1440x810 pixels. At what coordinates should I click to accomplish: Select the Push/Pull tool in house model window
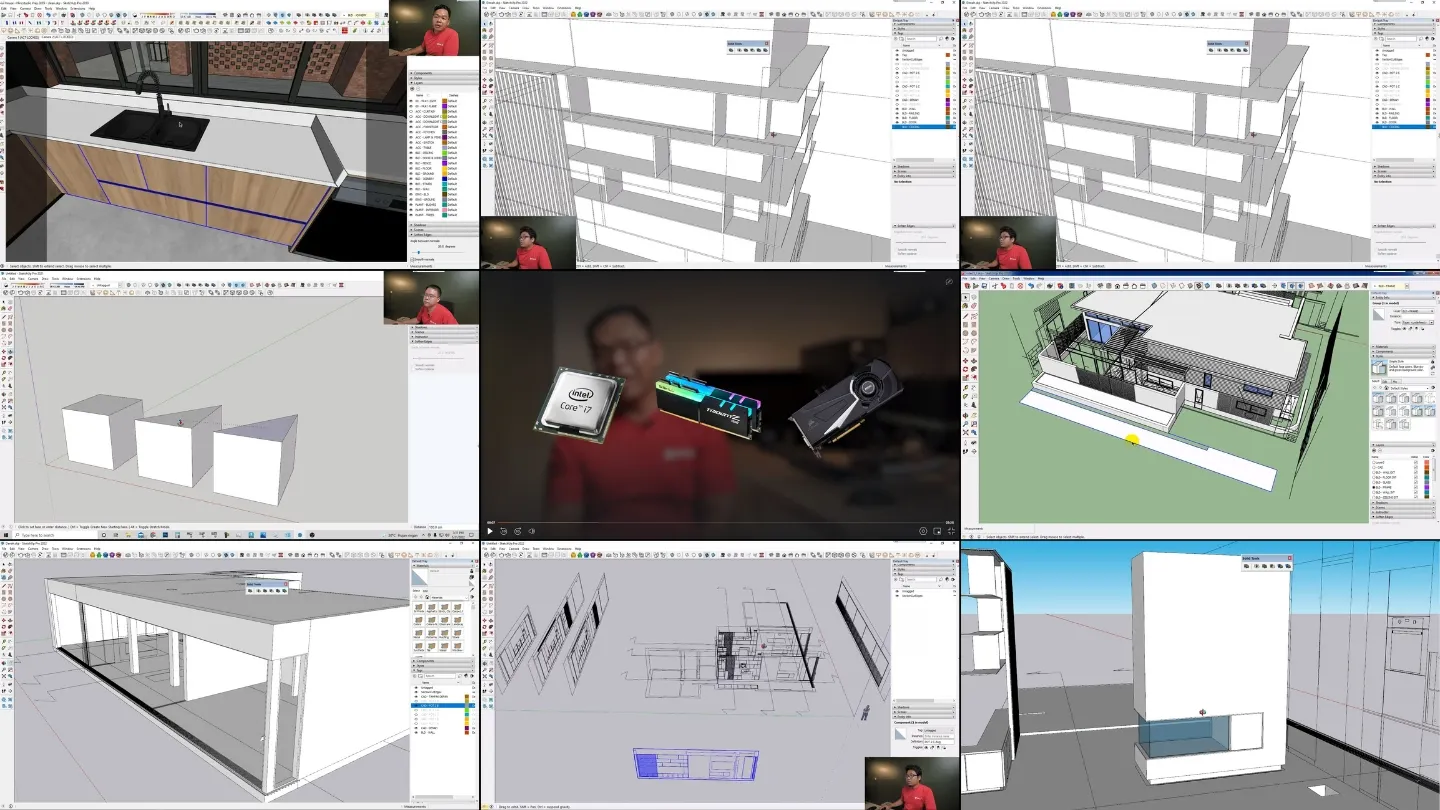[x=974, y=360]
